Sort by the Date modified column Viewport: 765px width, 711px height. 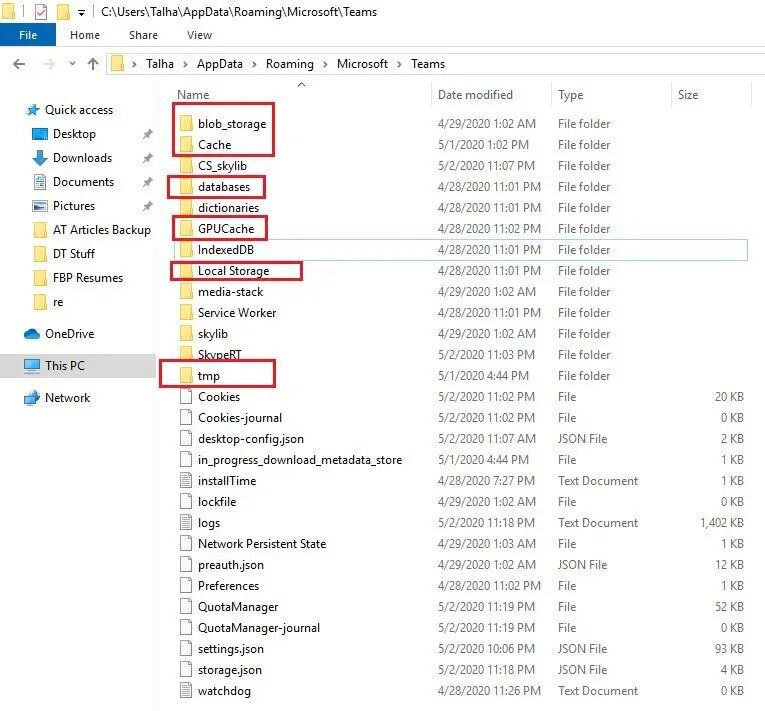pos(475,95)
